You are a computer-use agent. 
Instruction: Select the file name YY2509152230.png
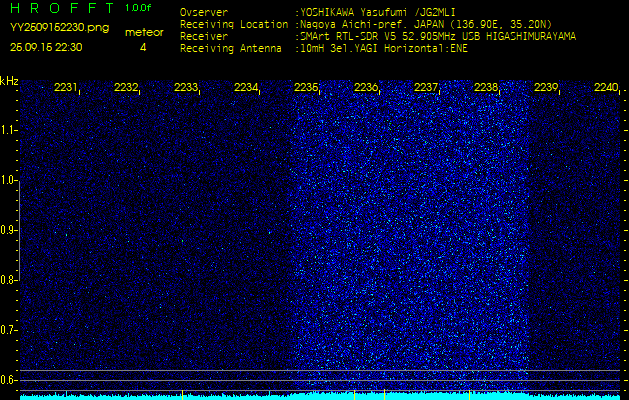(x=59, y=28)
